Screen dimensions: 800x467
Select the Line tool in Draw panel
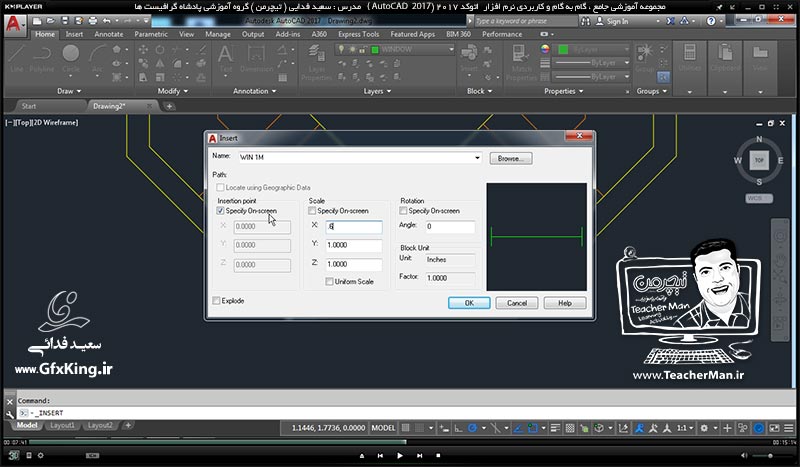tap(16, 58)
